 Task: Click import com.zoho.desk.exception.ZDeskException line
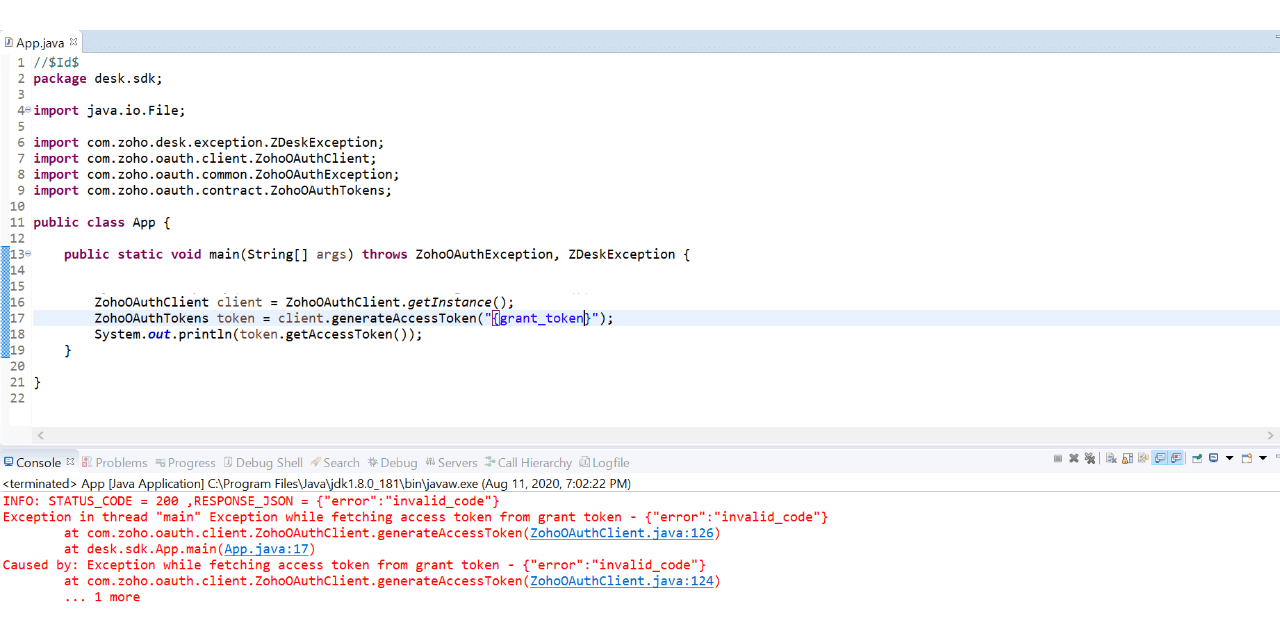208,142
